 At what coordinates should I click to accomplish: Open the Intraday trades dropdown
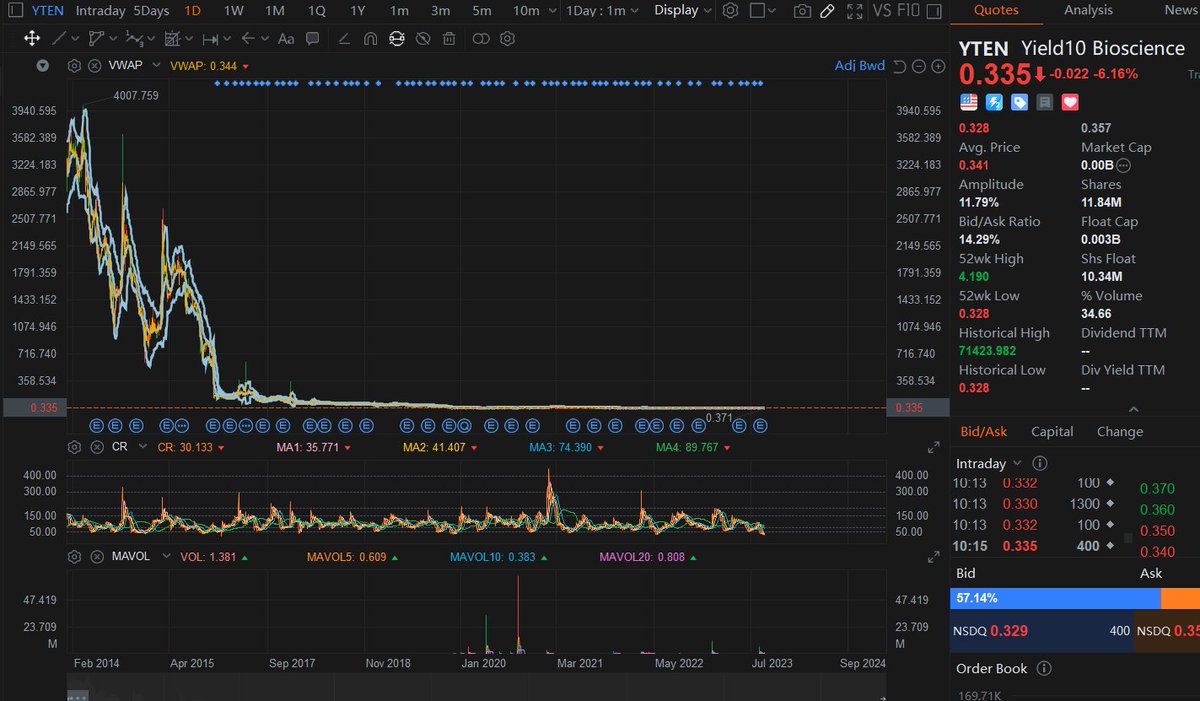(x=990, y=464)
